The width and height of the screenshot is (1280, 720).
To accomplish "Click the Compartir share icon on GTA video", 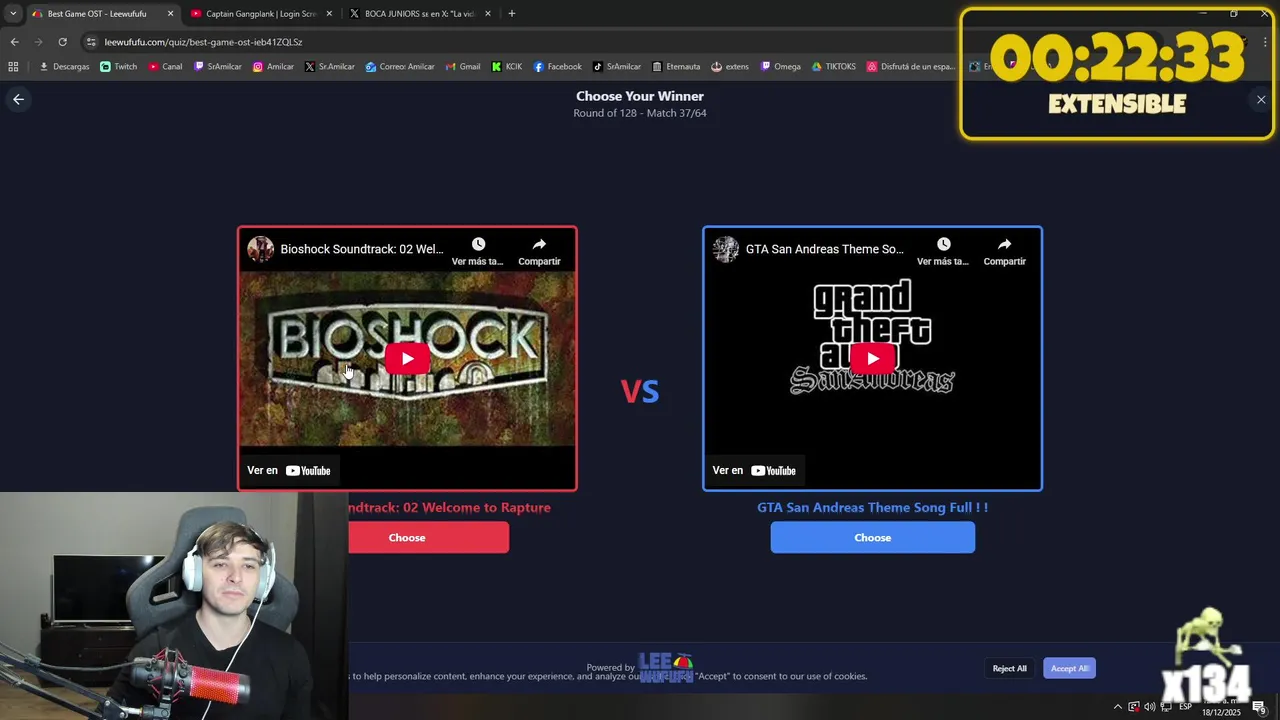I will 1004,244.
